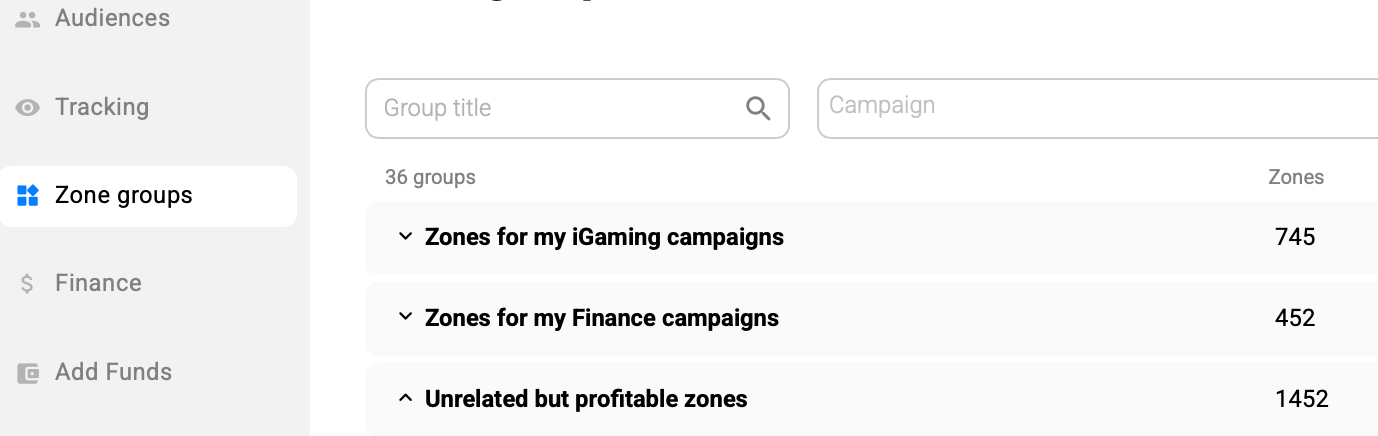Open the Campaign filter dropdown
The width and height of the screenshot is (1378, 436).
coord(1097,108)
